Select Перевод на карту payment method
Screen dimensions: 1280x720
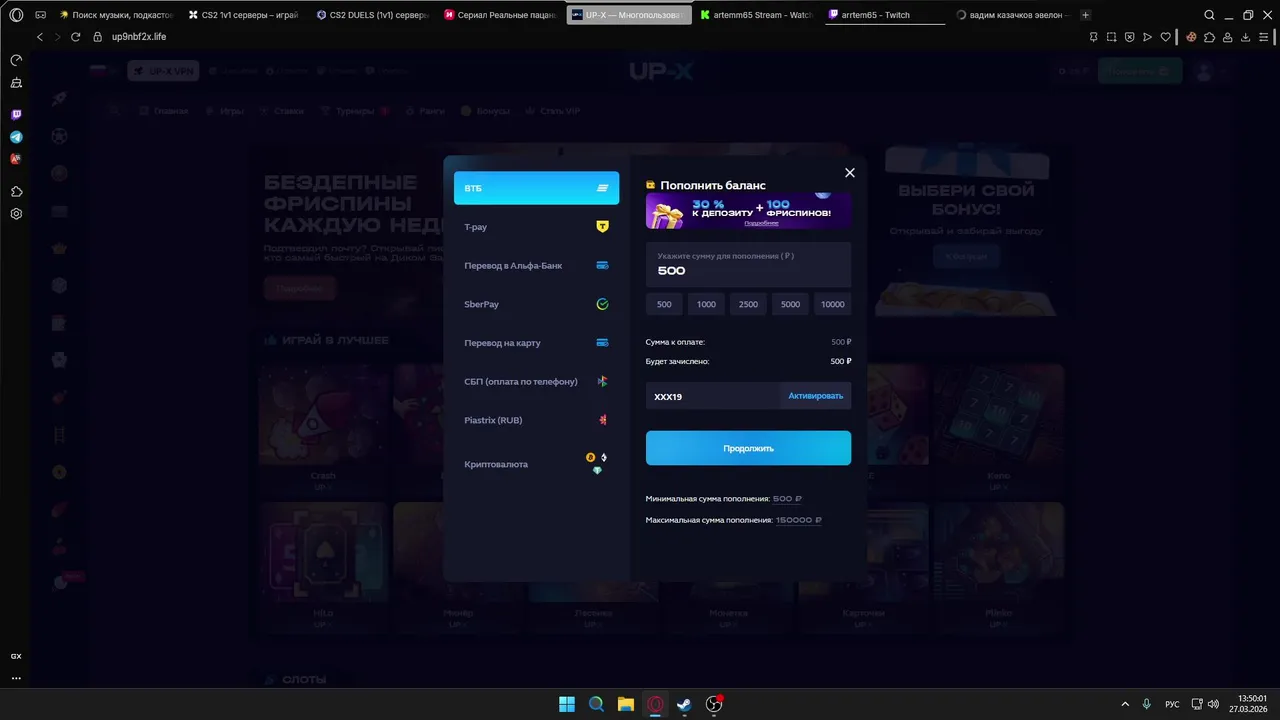536,343
